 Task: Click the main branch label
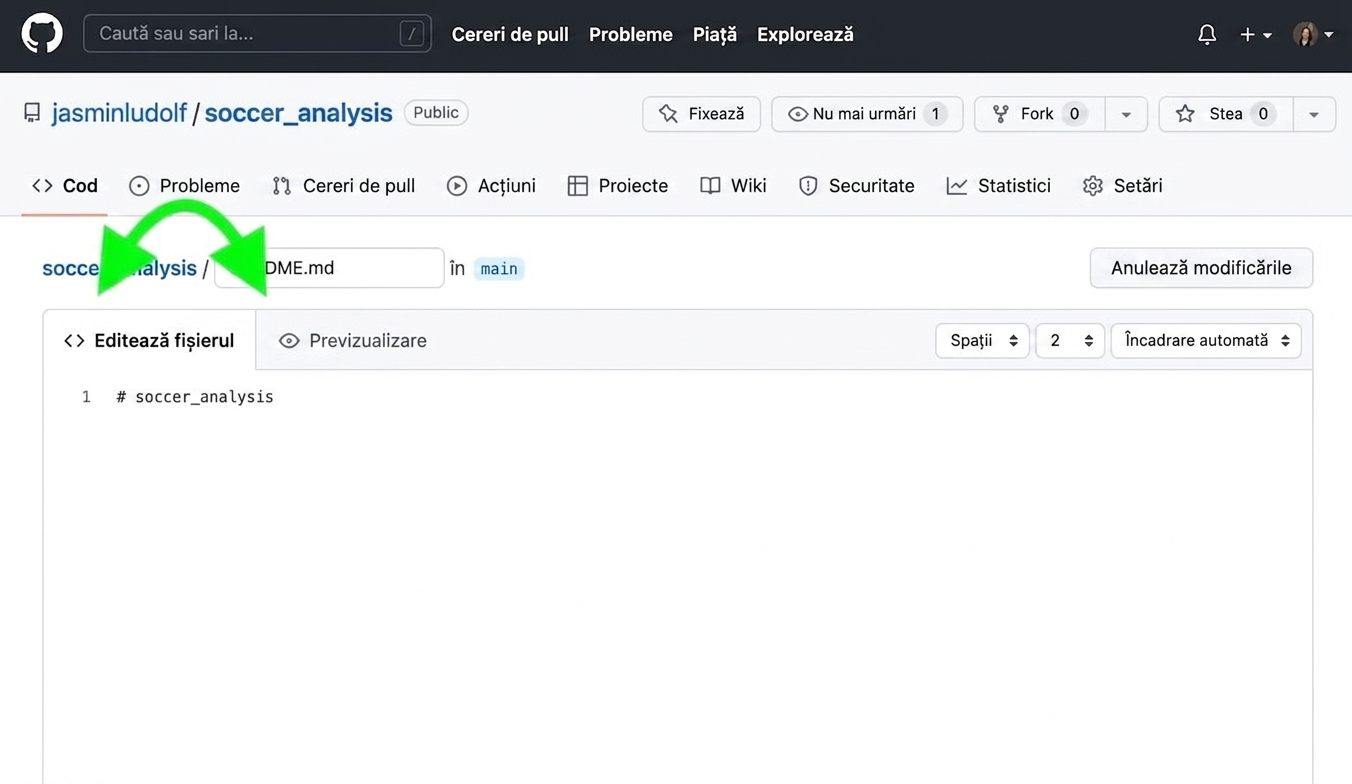tap(499, 268)
